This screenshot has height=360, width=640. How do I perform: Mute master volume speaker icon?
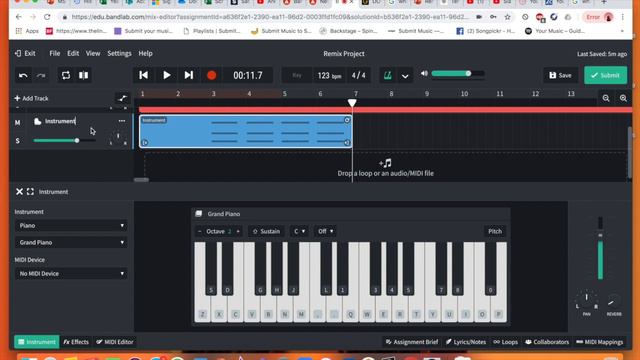coord(424,74)
